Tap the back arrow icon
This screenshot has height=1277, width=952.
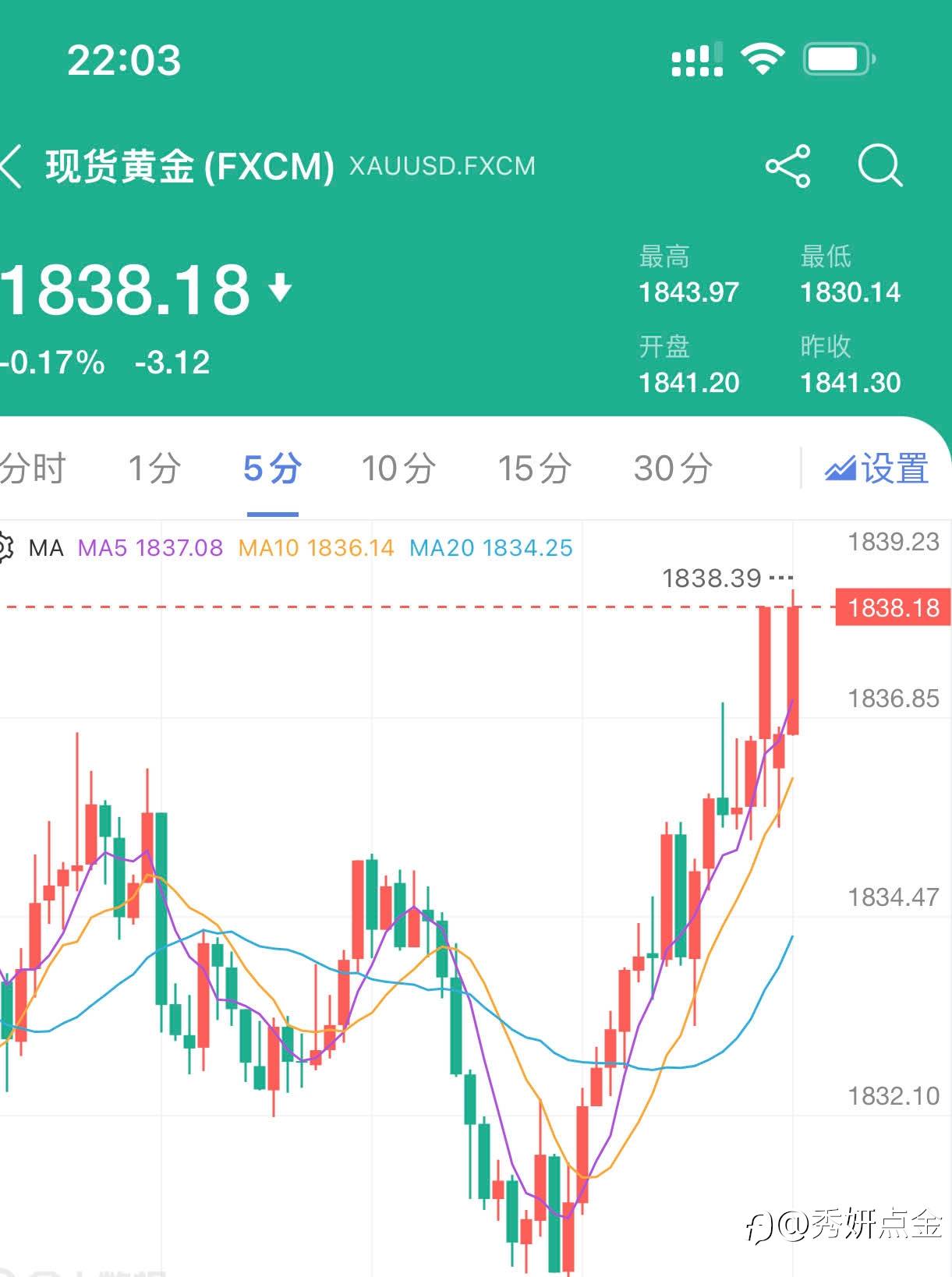[11, 165]
